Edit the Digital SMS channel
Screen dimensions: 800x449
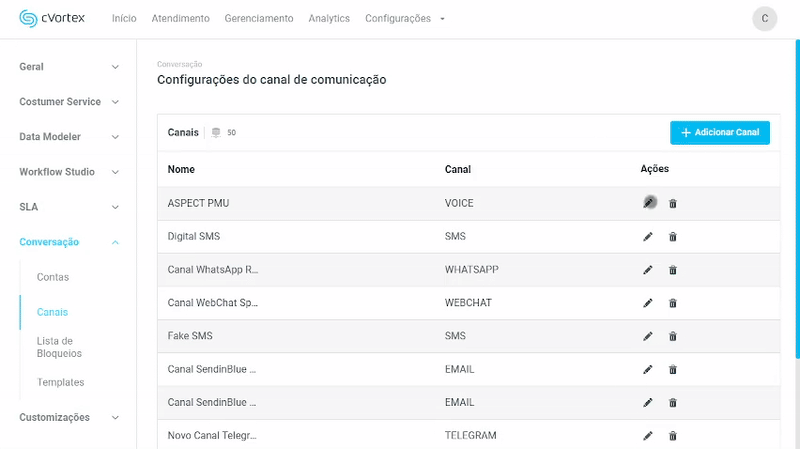tap(648, 237)
